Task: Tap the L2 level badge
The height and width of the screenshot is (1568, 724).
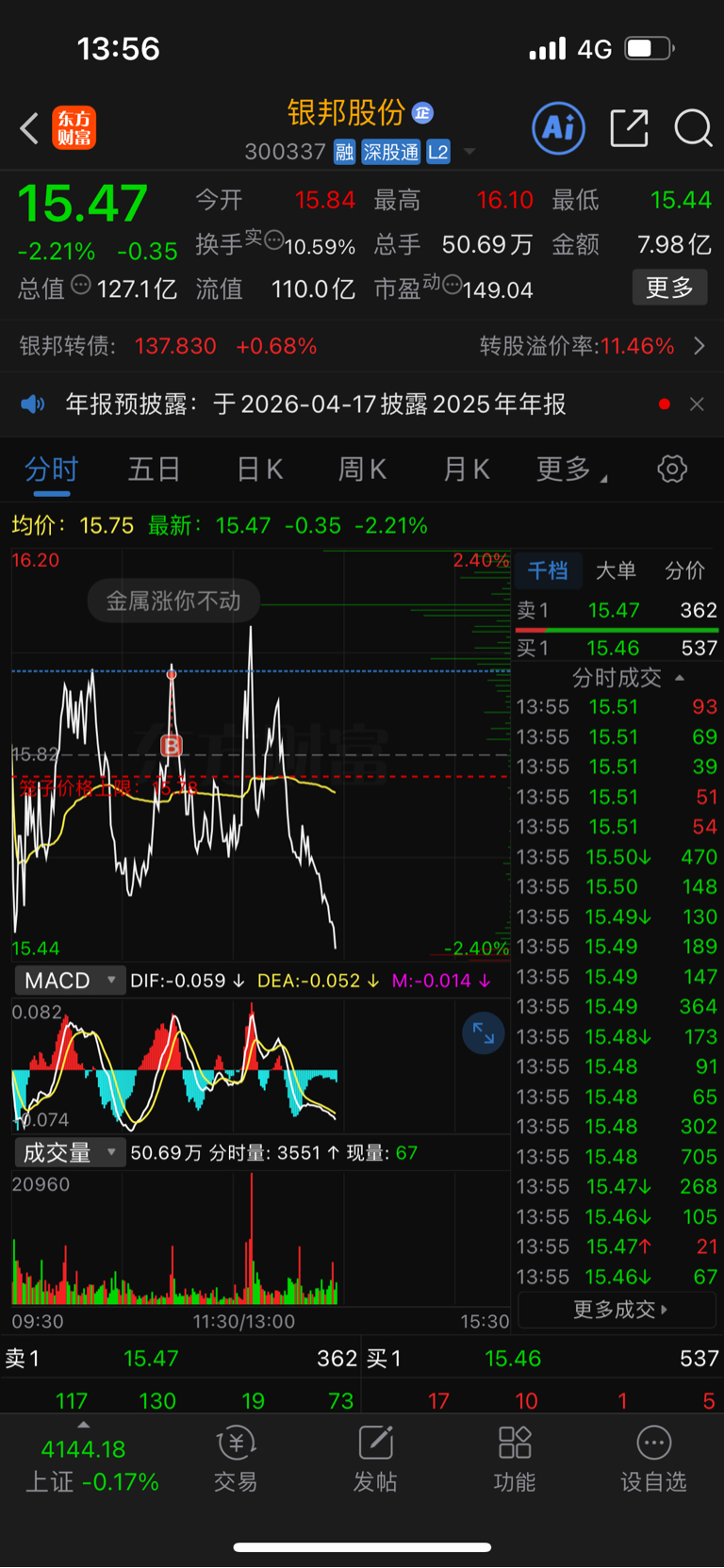Action: (x=438, y=152)
